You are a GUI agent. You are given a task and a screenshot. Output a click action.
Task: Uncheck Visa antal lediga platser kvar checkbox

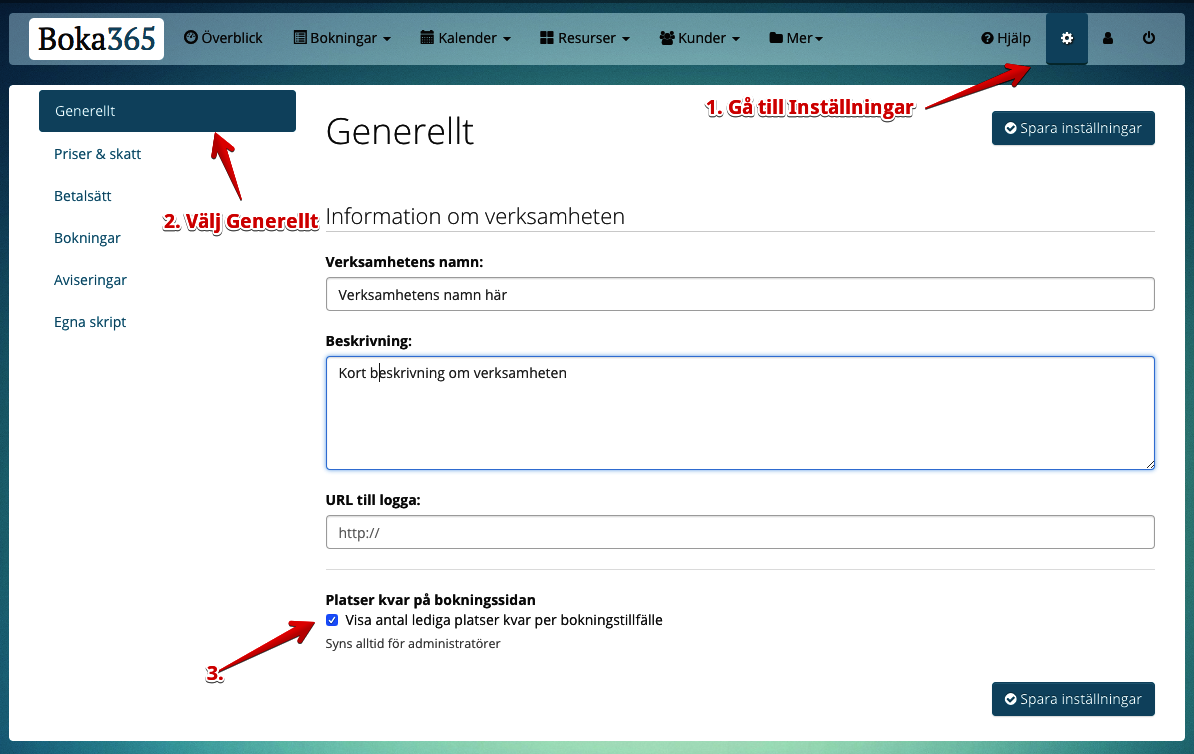coord(332,620)
